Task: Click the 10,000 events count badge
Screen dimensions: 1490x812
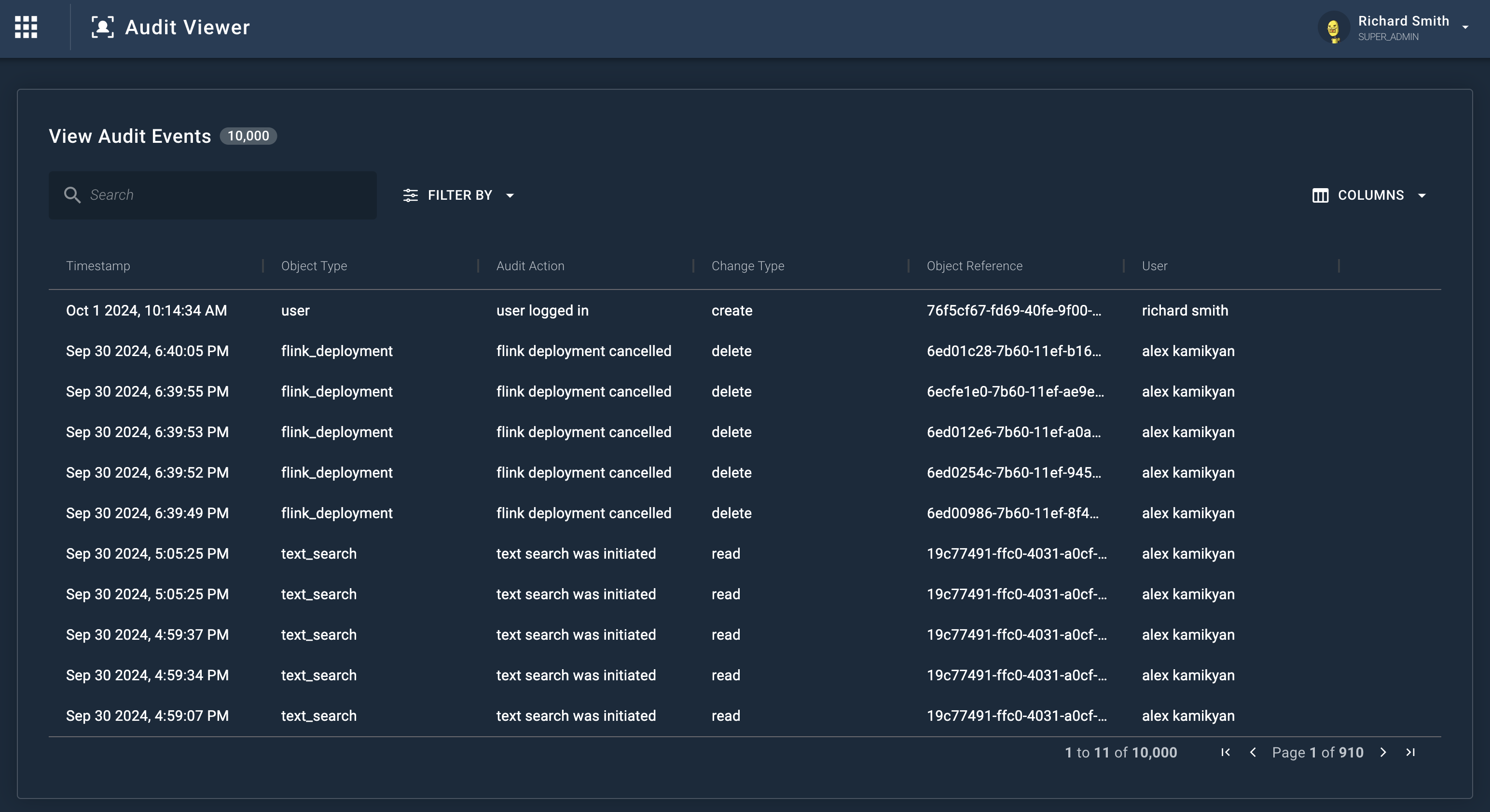Action: pyautogui.click(x=248, y=136)
